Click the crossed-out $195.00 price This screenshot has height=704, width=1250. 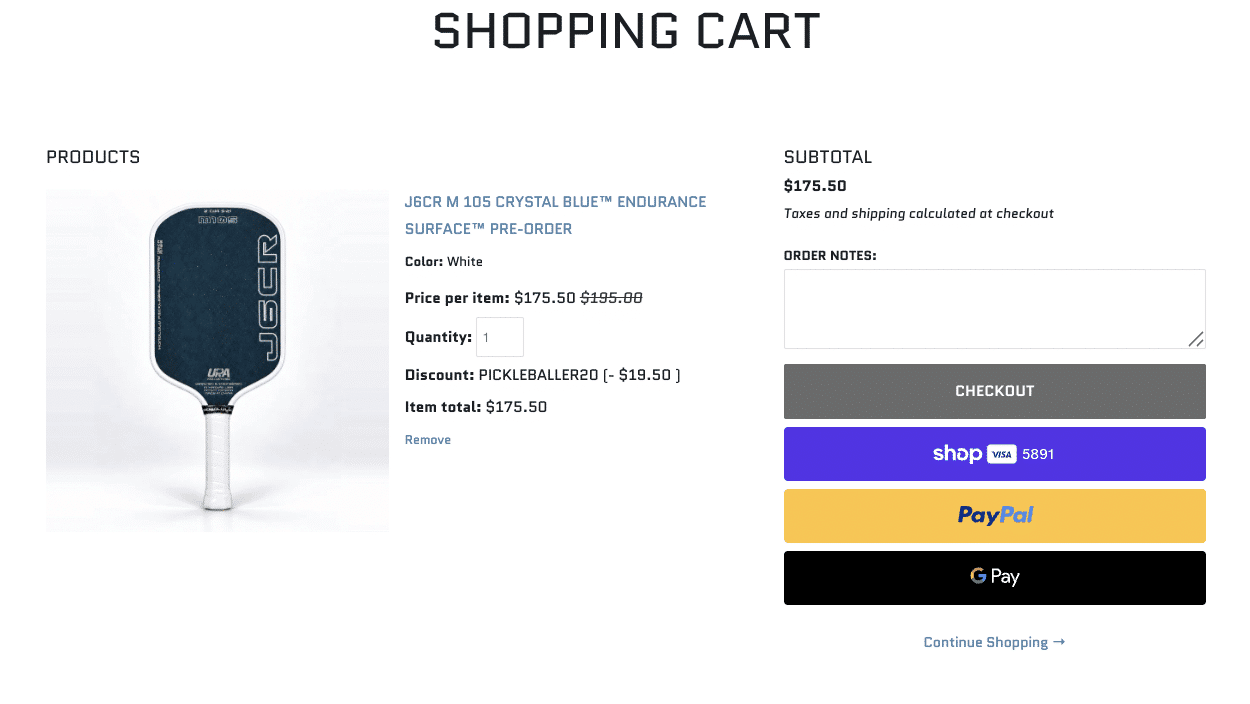tap(611, 297)
